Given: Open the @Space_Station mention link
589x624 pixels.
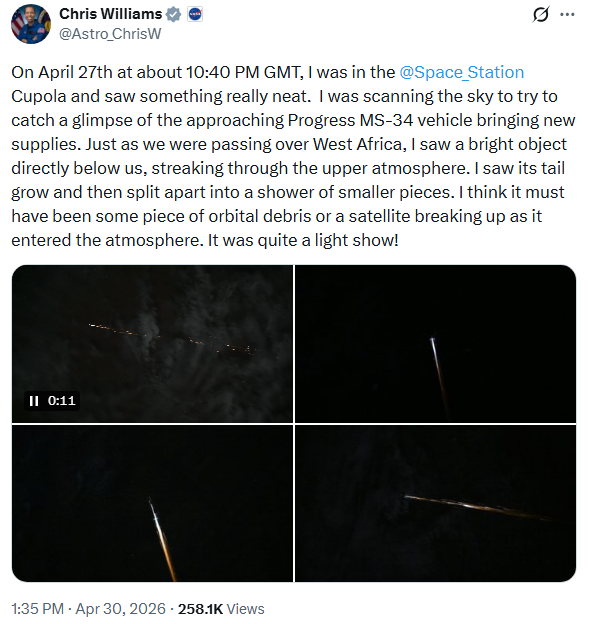Looking at the screenshot, I should [461, 72].
